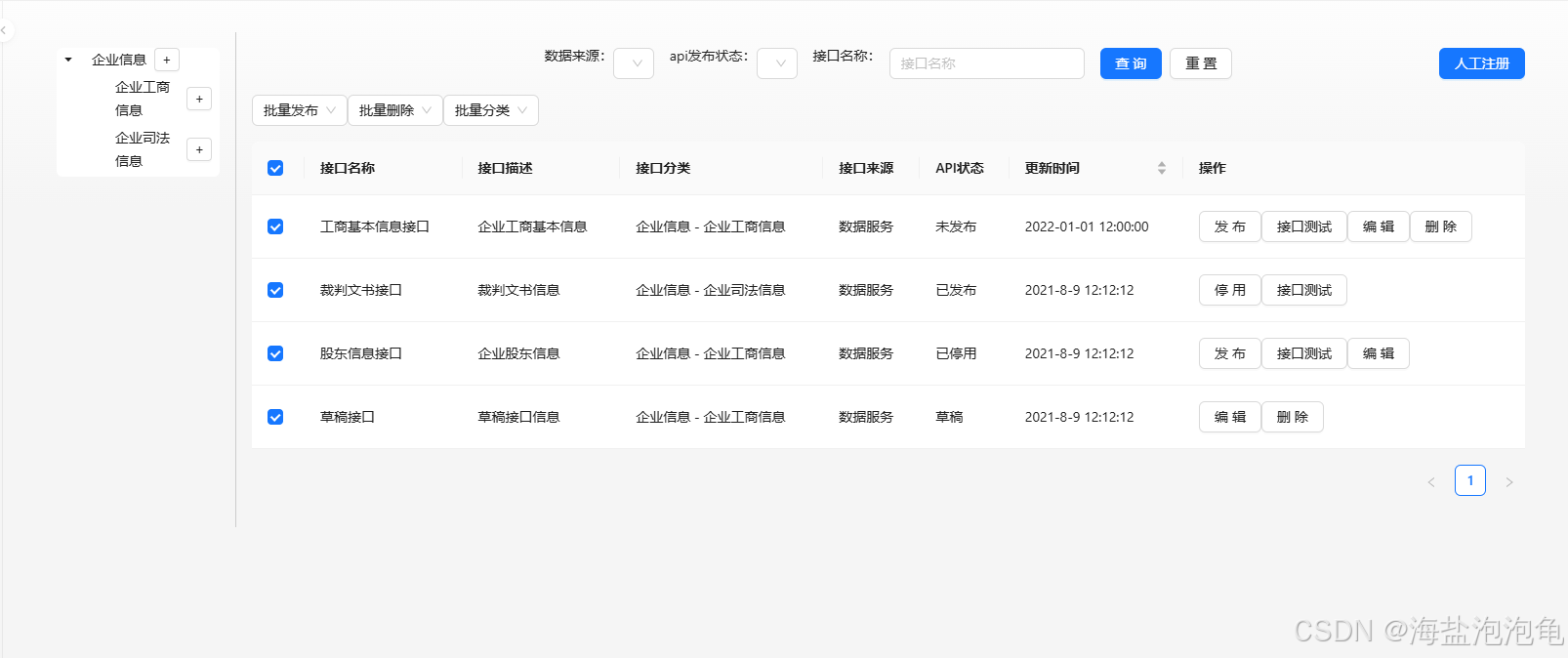Click the 工商基本信息接口 name cell
Screen dimensions: 1568x658
(375, 226)
